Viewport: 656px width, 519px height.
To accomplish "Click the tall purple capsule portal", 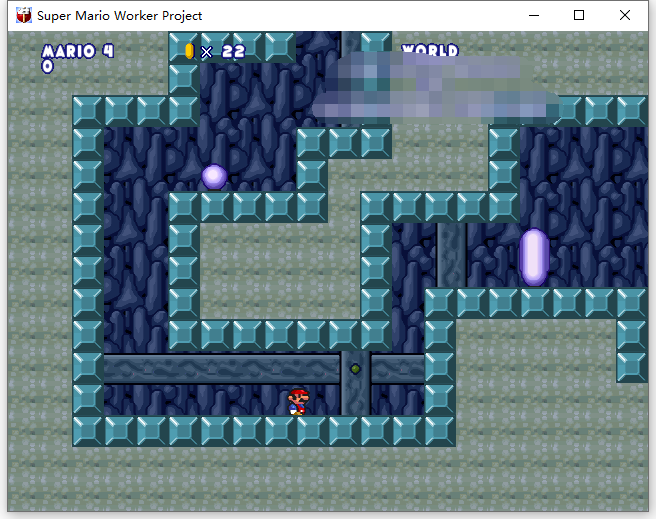I will coord(534,257).
